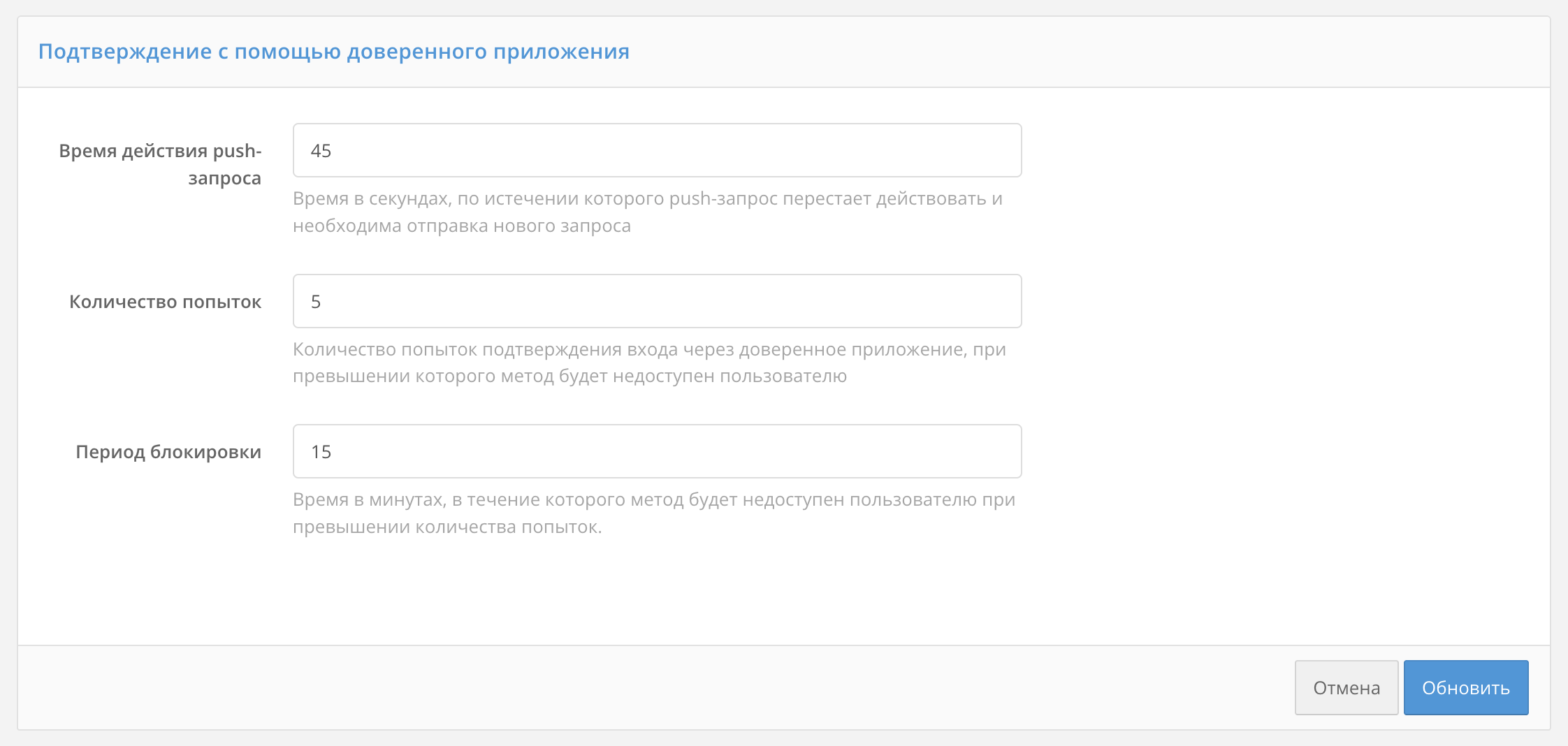Click the helper text about попыток подтверждения входа
This screenshot has height=746, width=1568.
[x=648, y=363]
